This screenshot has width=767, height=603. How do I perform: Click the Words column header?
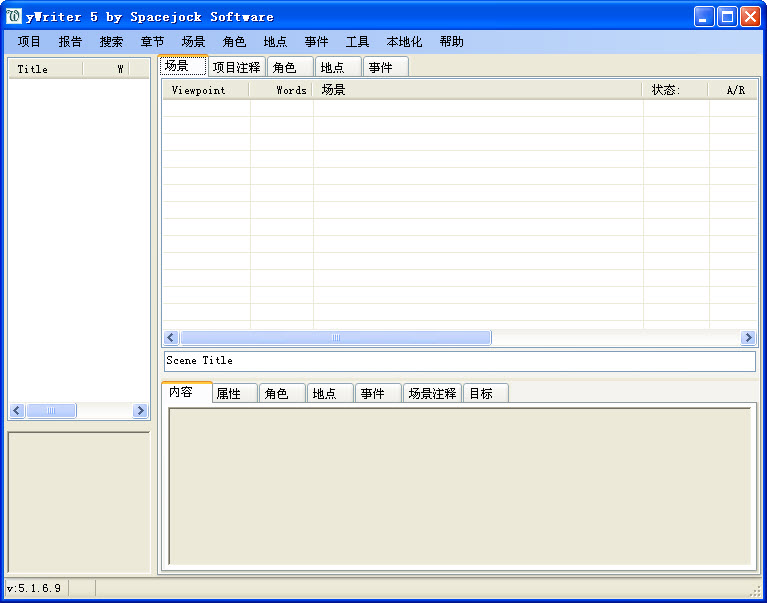point(282,90)
